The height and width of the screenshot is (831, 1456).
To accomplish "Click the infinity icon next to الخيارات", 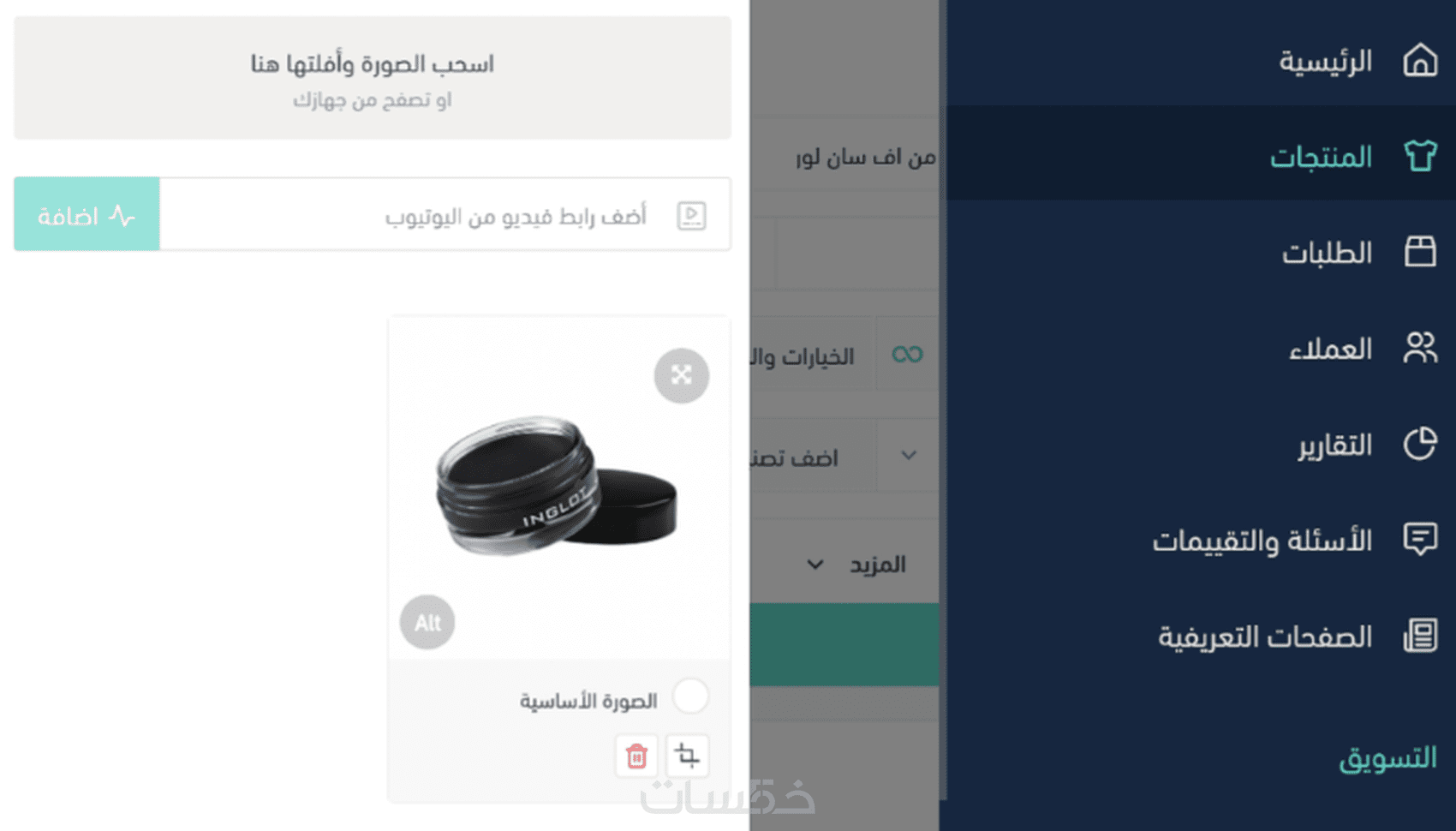I will coord(907,354).
